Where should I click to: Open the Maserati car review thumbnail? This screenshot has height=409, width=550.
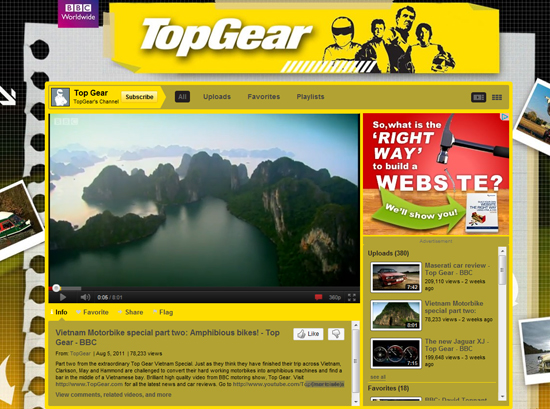pos(396,277)
